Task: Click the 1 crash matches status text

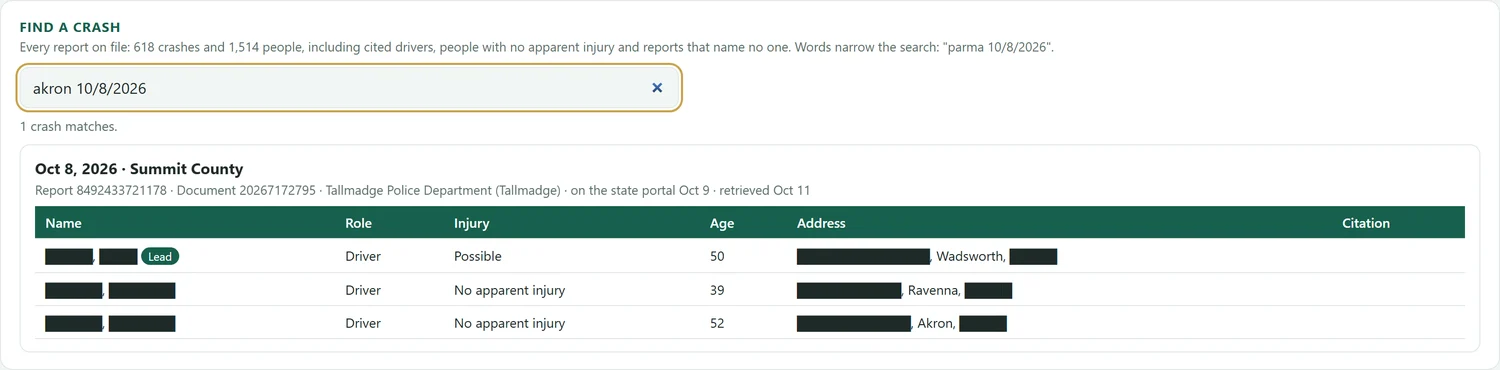Action: [69, 127]
